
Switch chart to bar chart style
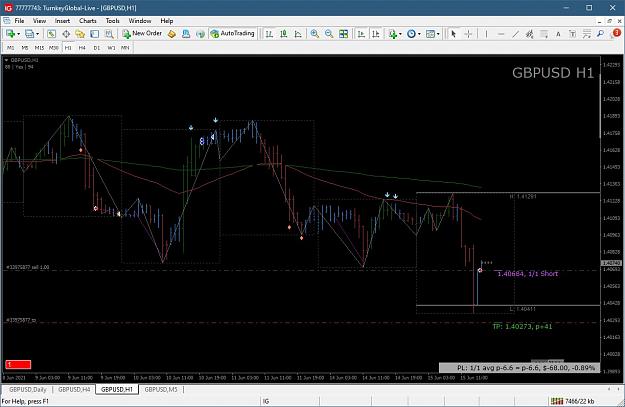click(x=269, y=34)
